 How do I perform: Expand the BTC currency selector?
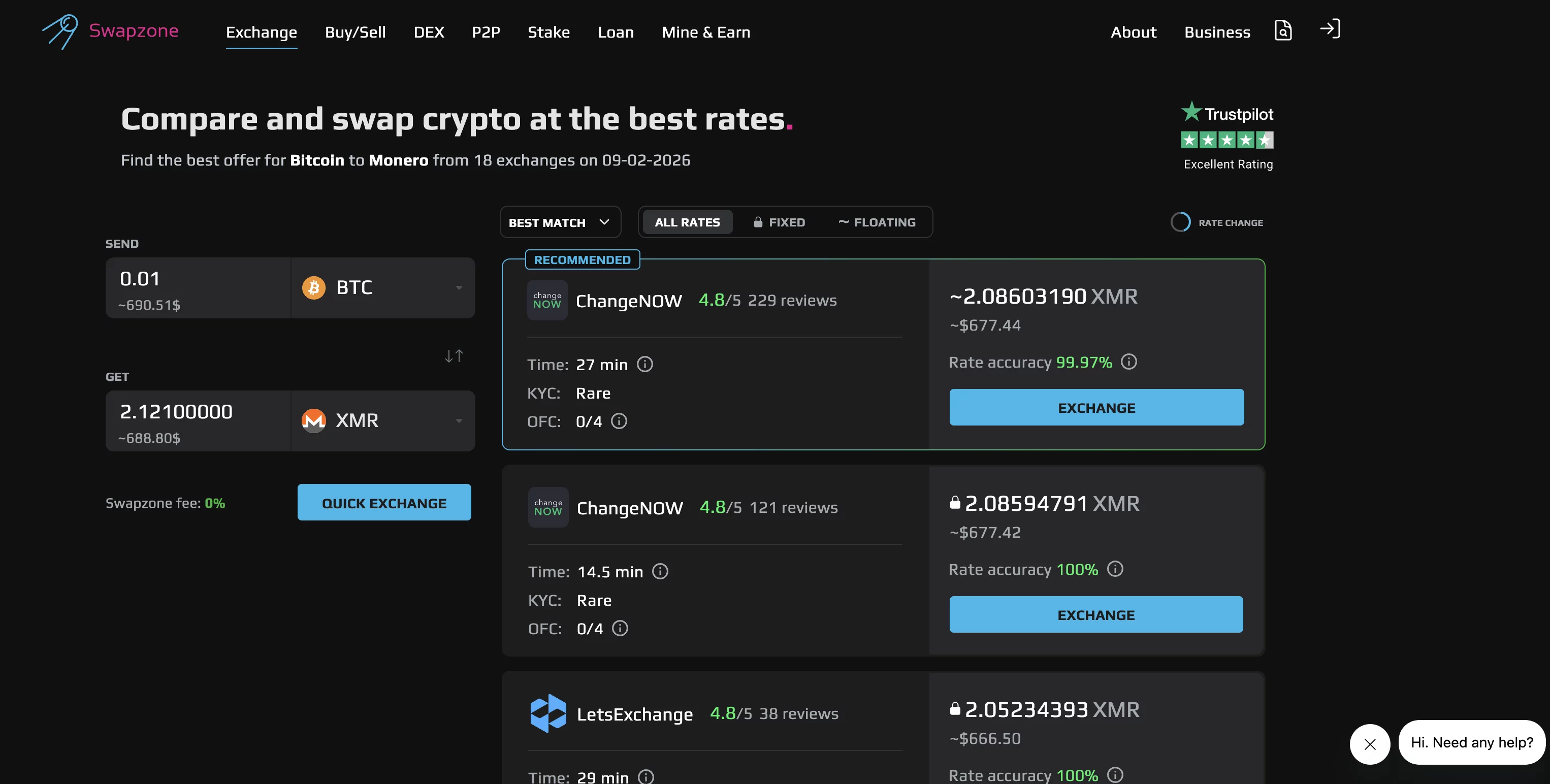[x=458, y=287]
